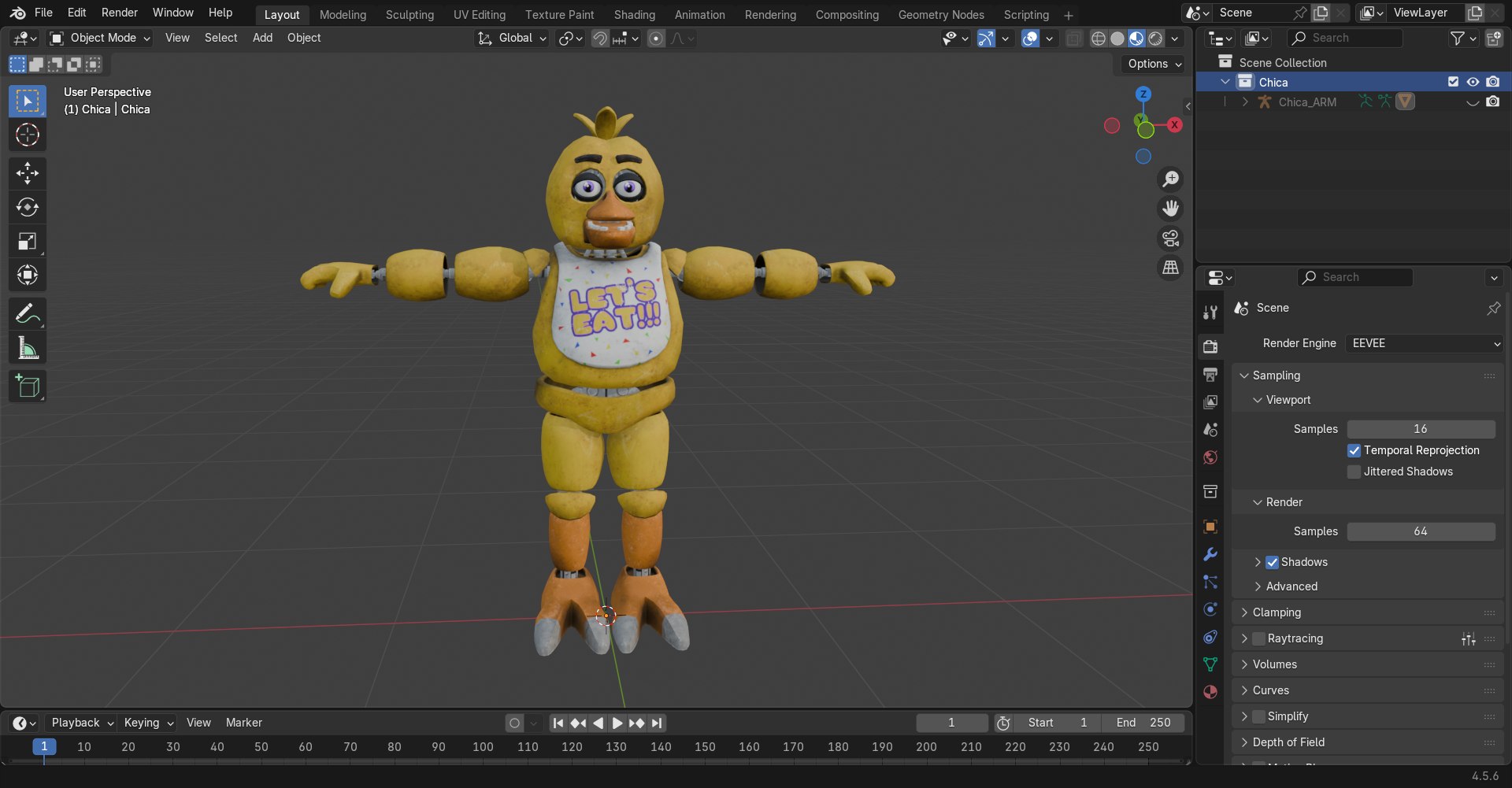Select the Select Box tool
This screenshot has height=788, width=1512.
pyautogui.click(x=28, y=102)
